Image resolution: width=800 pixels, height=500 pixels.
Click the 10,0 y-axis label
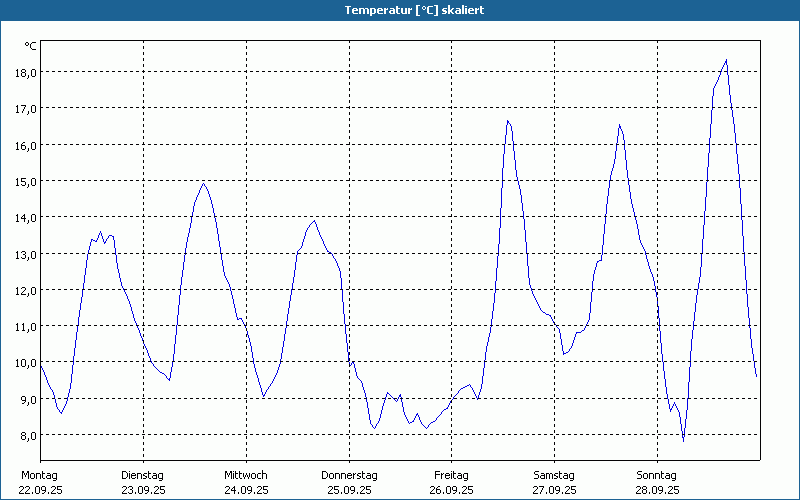pos(25,363)
